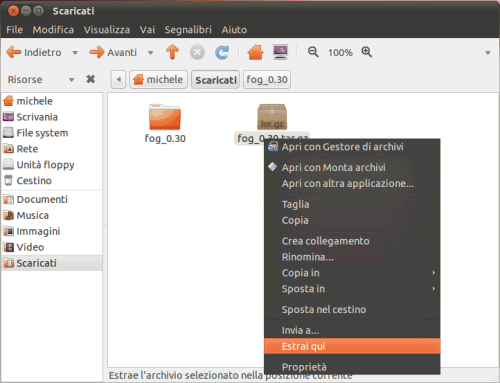
Task: Open the Indietro history dropdown arrow
Action: [75, 53]
